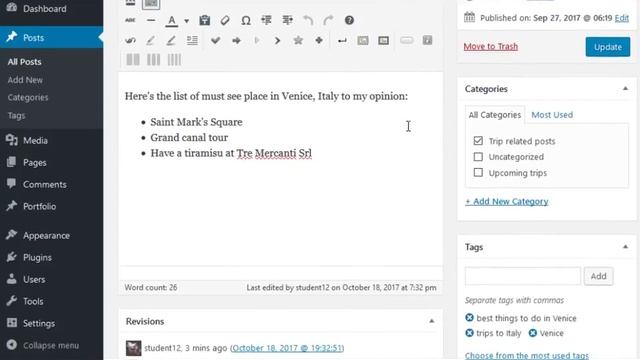Click the chevron list style icon
This screenshot has height=360, width=640.
pos(278,40)
